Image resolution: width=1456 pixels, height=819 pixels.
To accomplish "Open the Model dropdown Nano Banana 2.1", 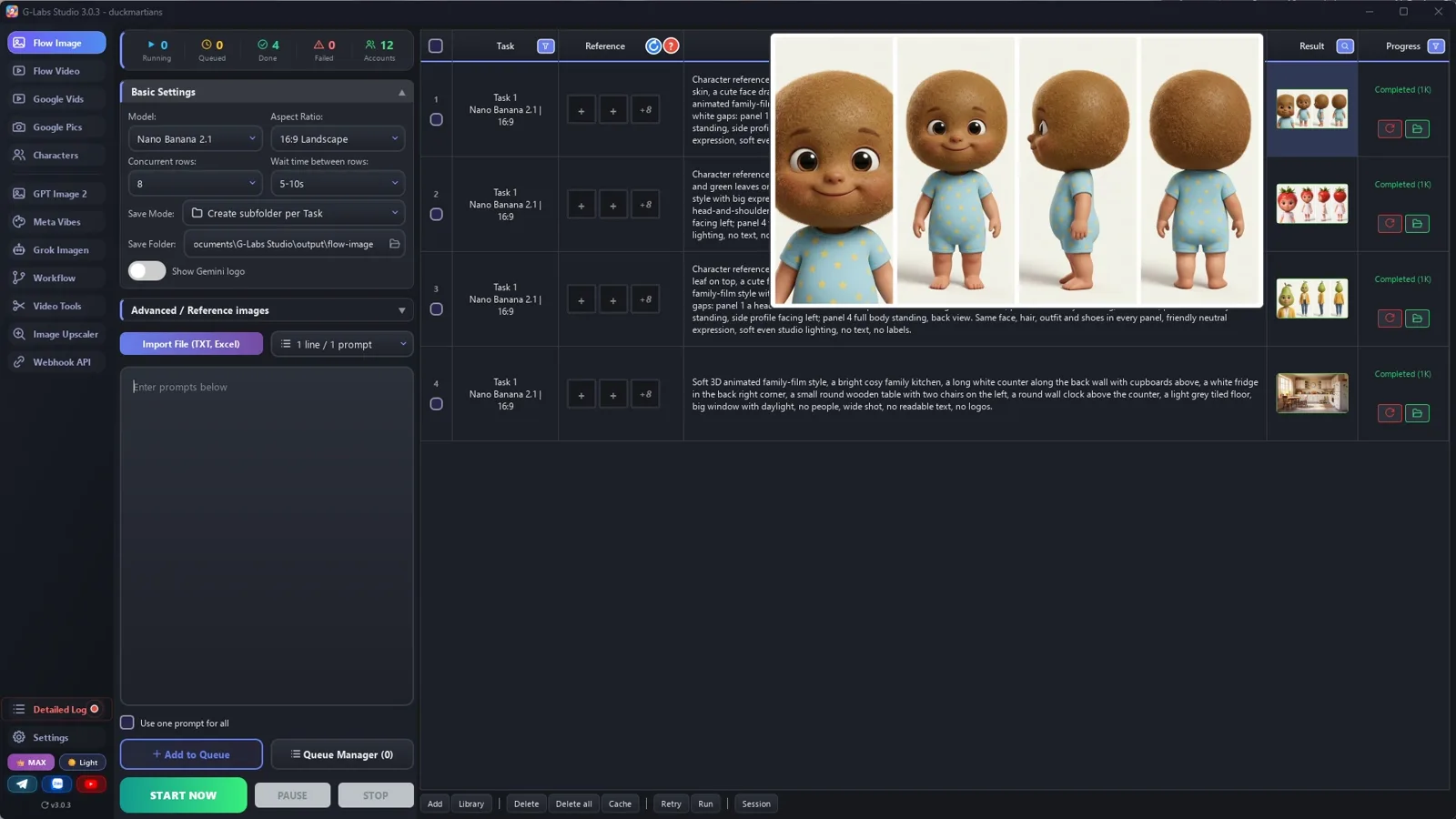I will click(195, 139).
